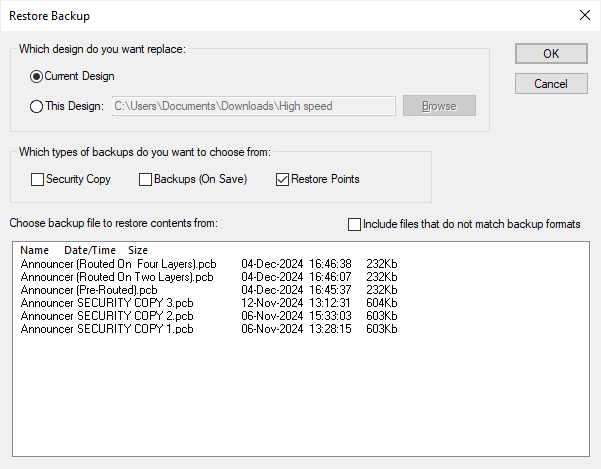Click the Cancel button
The width and height of the screenshot is (601, 469).
pos(551,83)
